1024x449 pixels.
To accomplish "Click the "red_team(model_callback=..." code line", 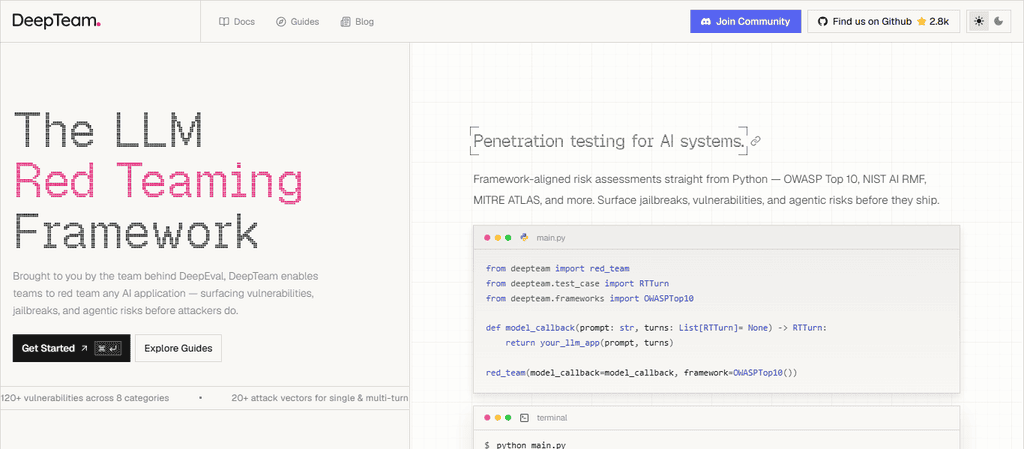I will coord(642,373).
